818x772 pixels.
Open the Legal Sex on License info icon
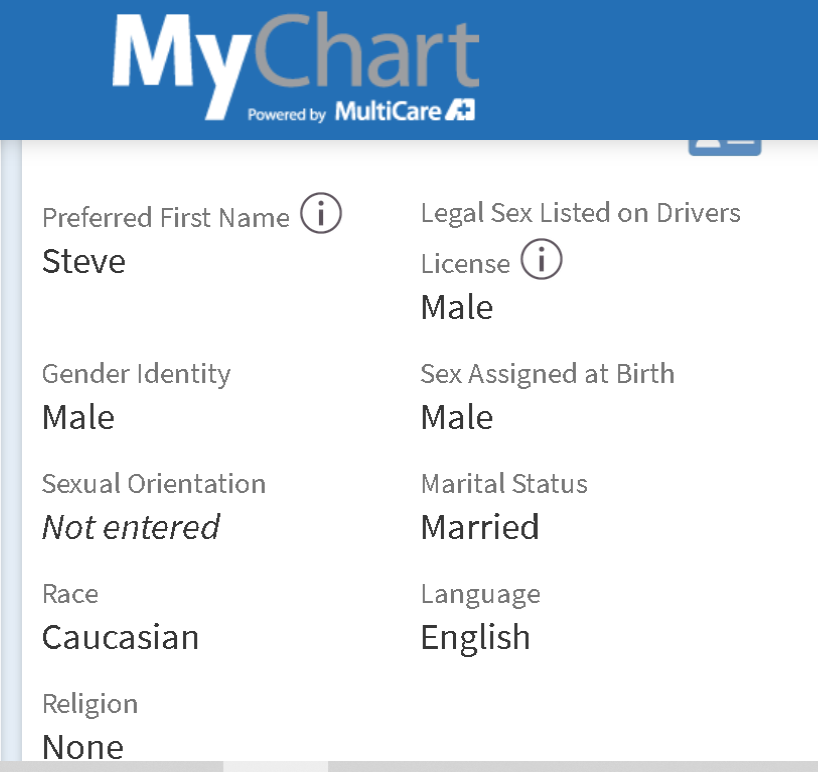[542, 261]
